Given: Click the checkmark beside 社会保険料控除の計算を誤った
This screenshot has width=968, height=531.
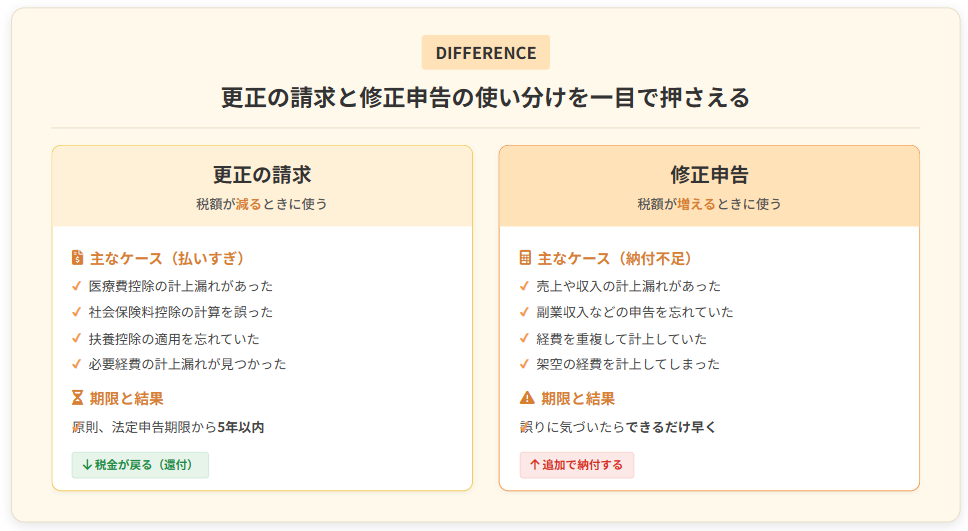Looking at the screenshot, I should (77, 312).
